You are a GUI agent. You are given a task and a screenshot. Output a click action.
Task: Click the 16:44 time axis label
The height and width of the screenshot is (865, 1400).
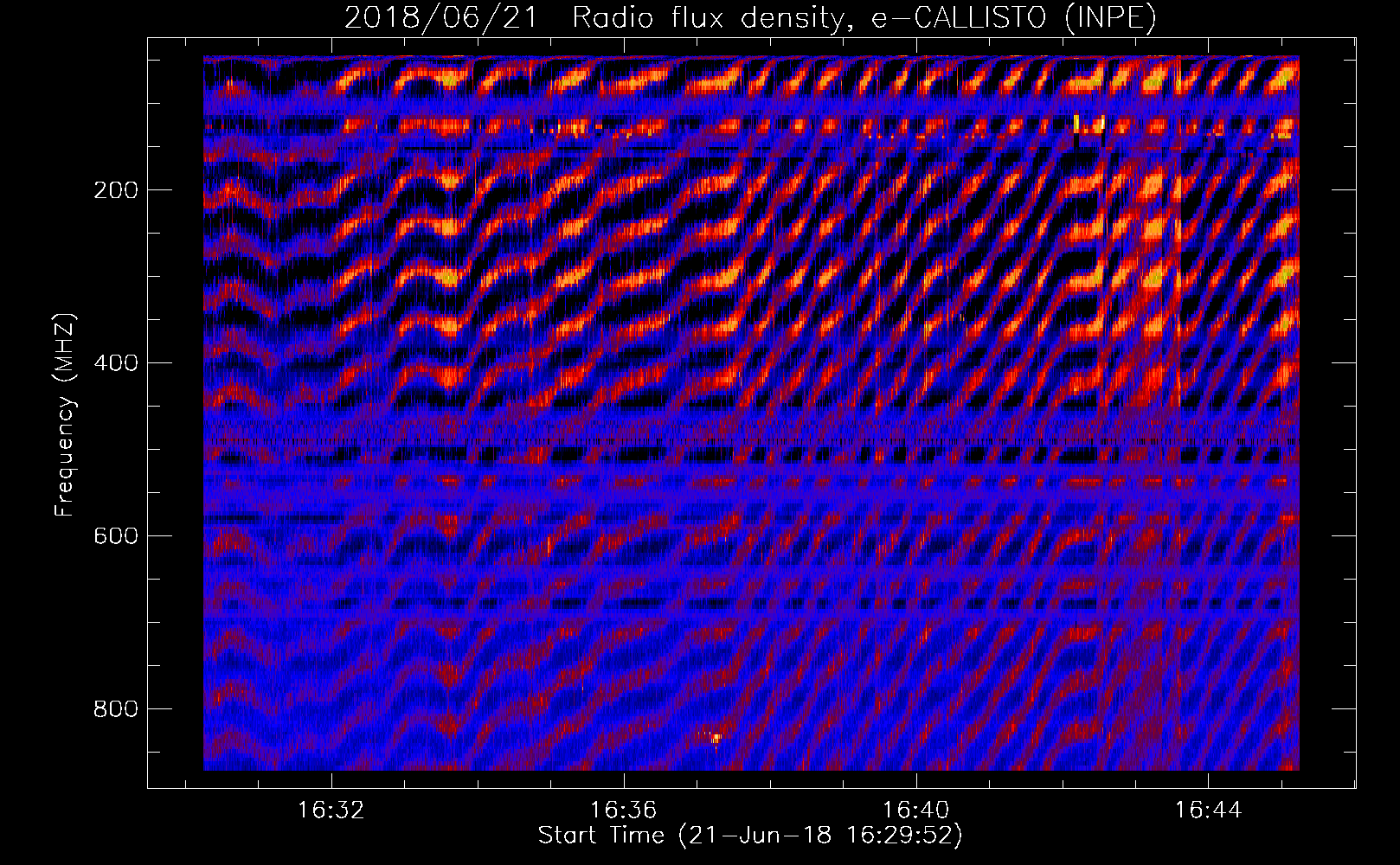tap(1208, 811)
